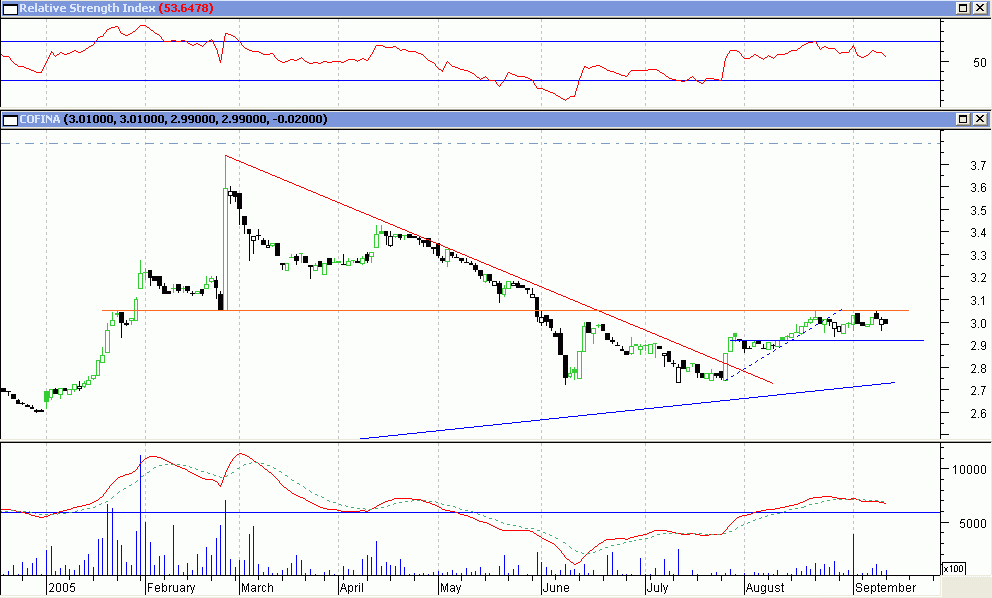Screen dimensions: 992x598
Task: Click the September label on date axis
Action: 885,588
